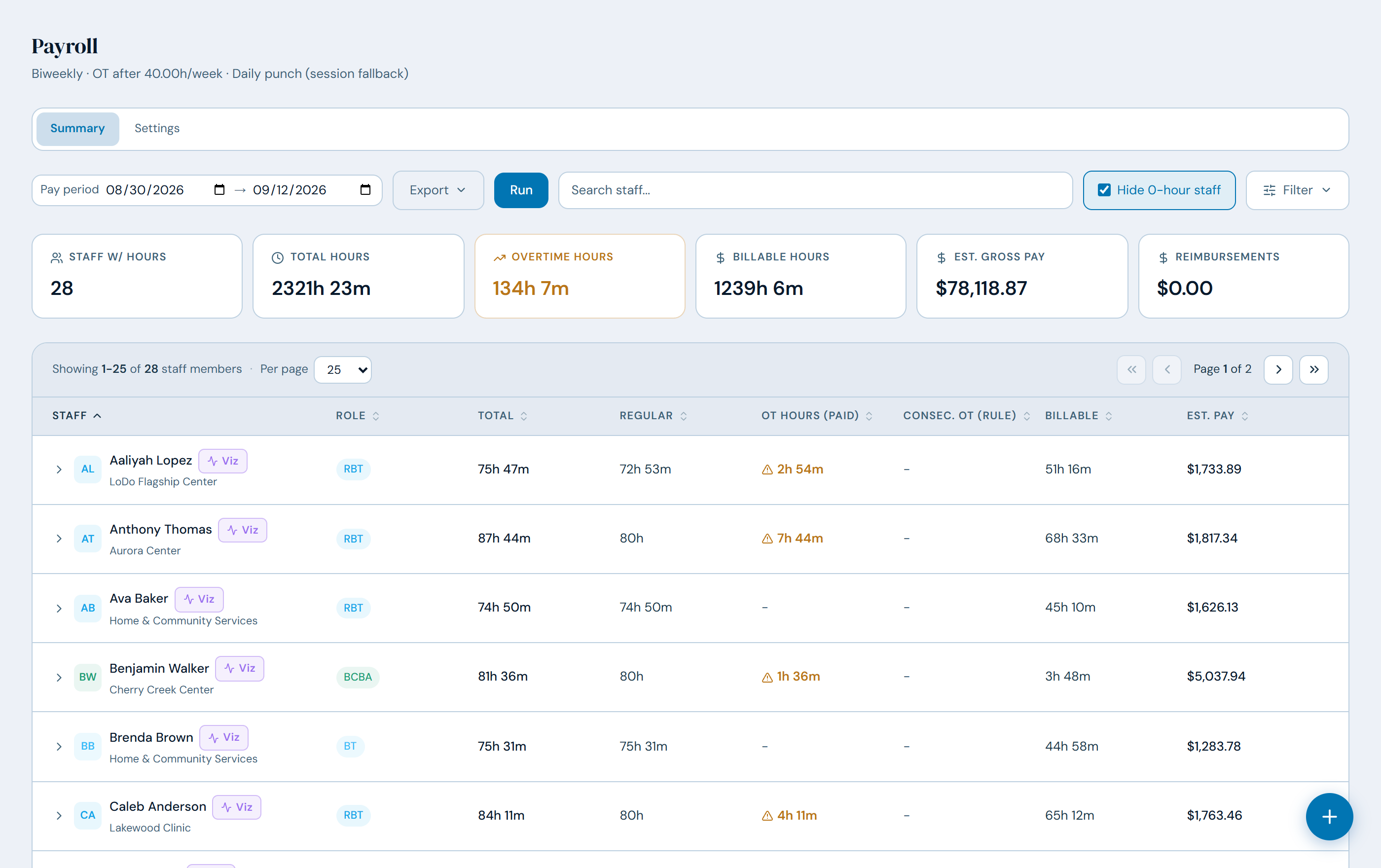Open the end date calendar picker
The height and width of the screenshot is (868, 1381).
coord(365,190)
